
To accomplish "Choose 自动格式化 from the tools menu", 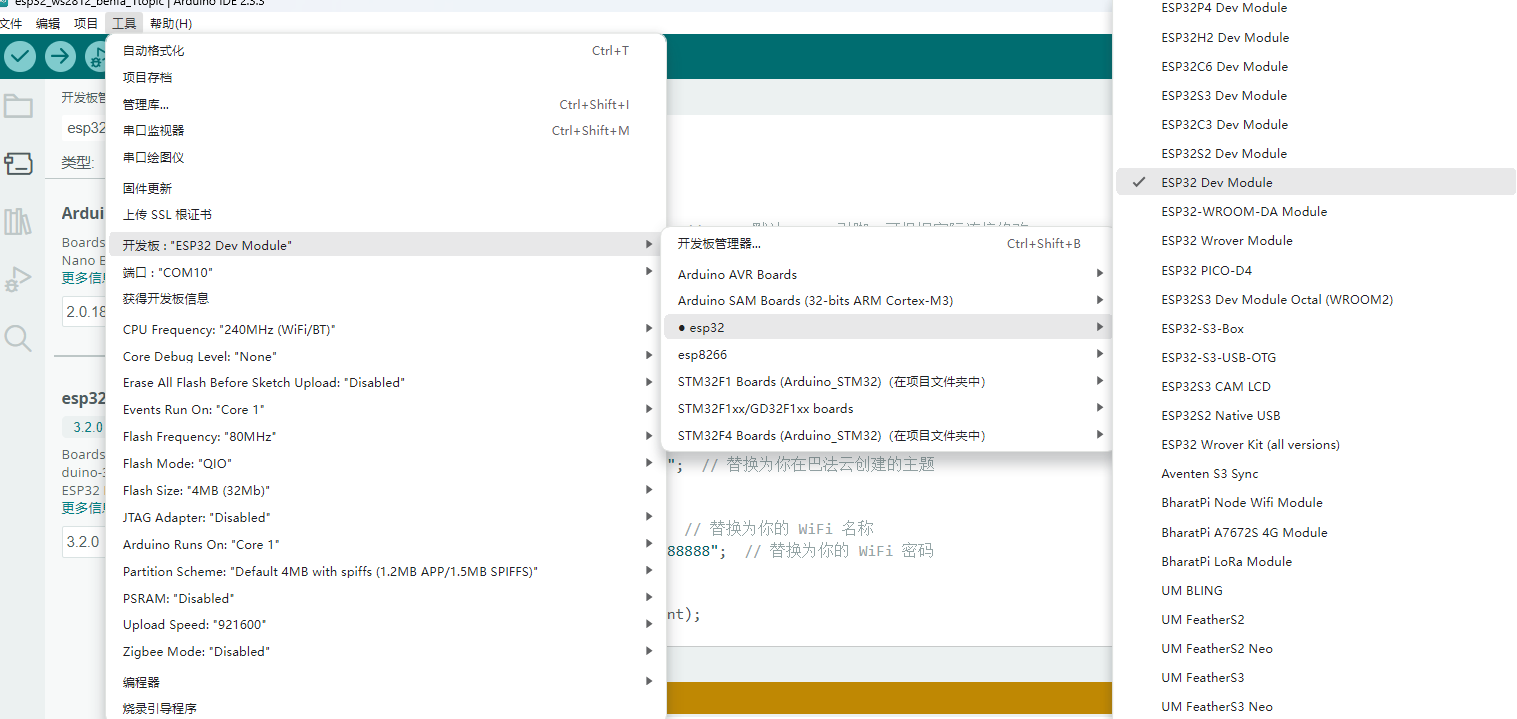I will [386, 50].
